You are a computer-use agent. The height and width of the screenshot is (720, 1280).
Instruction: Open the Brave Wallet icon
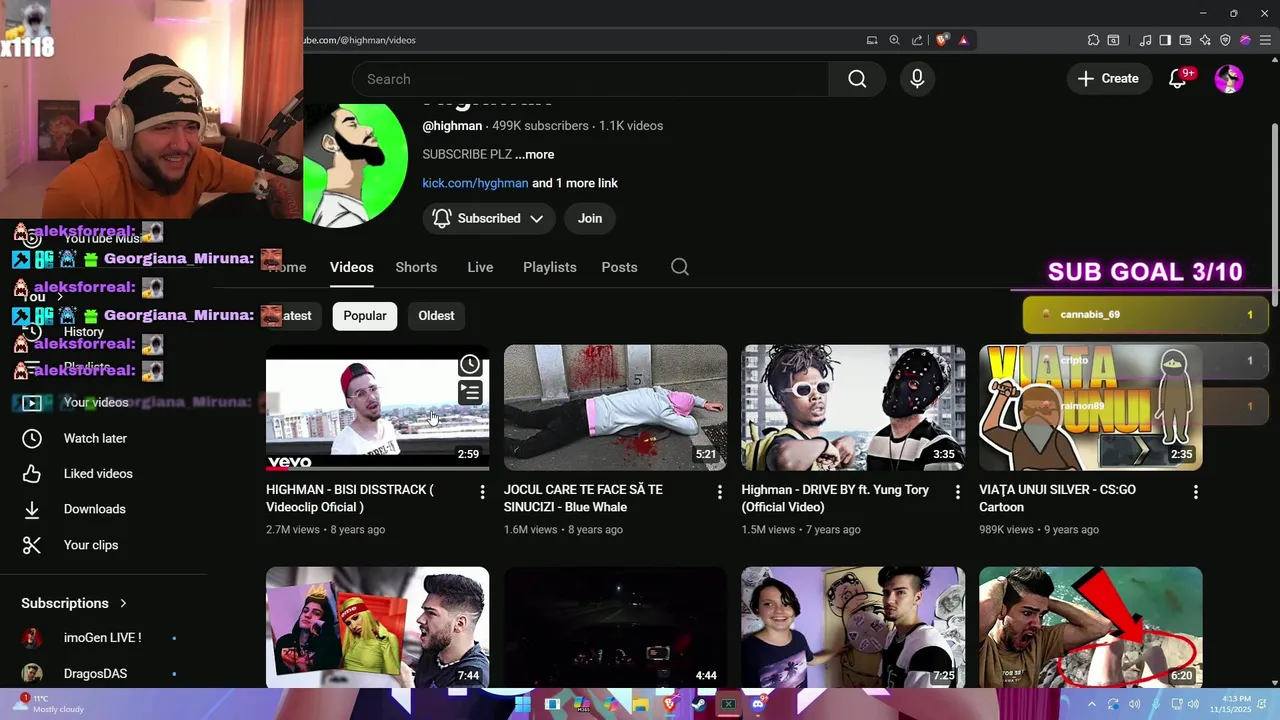click(x=1185, y=40)
